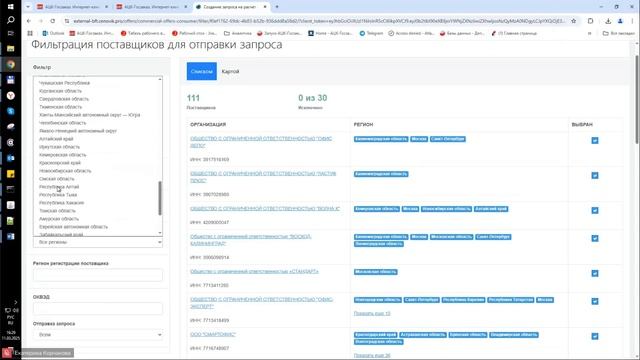Open the tab search dropdown arrow
Viewport: 640px width, 360px height.
pos(28,7)
